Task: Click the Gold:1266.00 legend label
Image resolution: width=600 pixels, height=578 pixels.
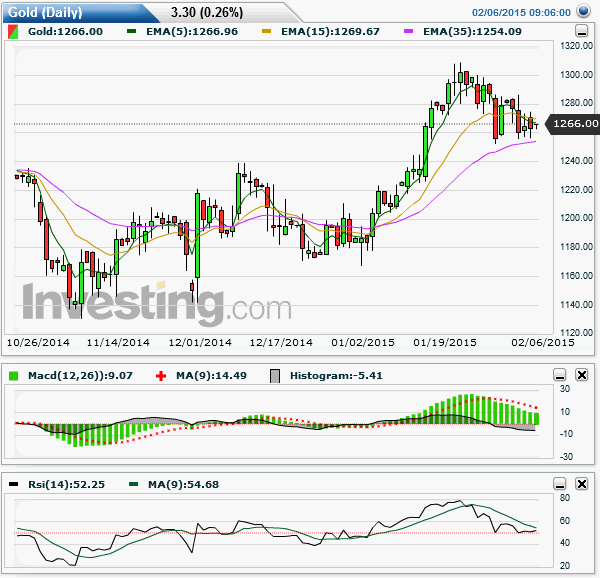Action: (x=65, y=31)
